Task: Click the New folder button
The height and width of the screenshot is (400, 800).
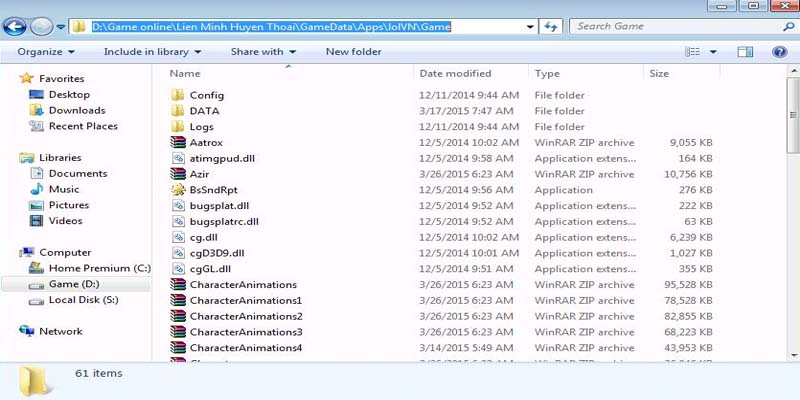Action: [x=353, y=51]
